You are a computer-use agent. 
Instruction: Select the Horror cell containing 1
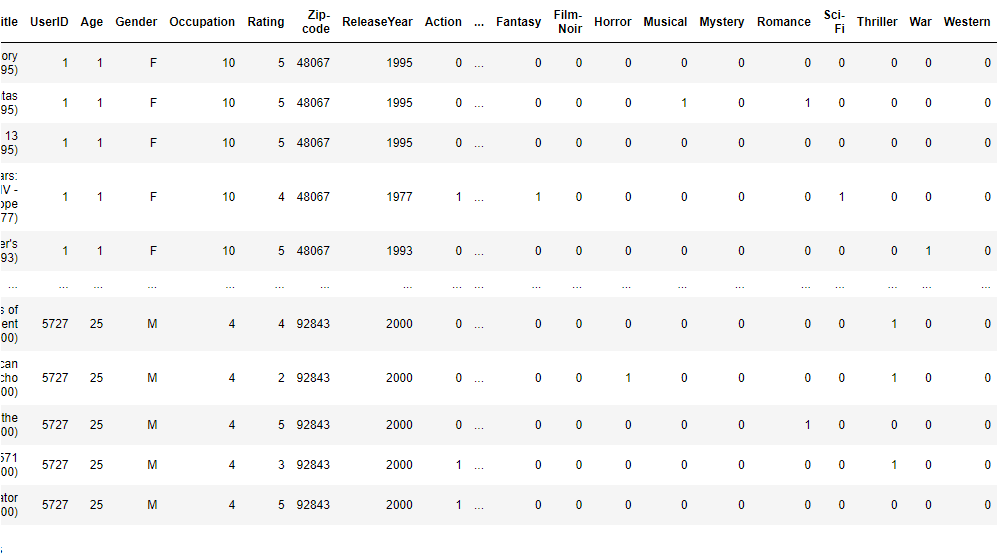628,378
